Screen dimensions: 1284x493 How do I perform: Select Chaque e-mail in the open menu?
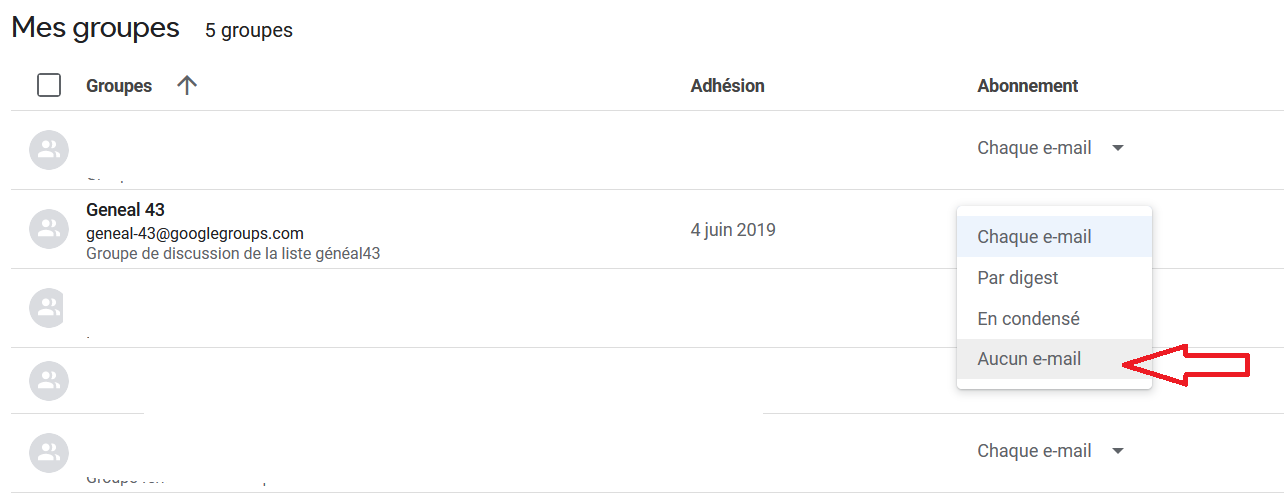1034,237
